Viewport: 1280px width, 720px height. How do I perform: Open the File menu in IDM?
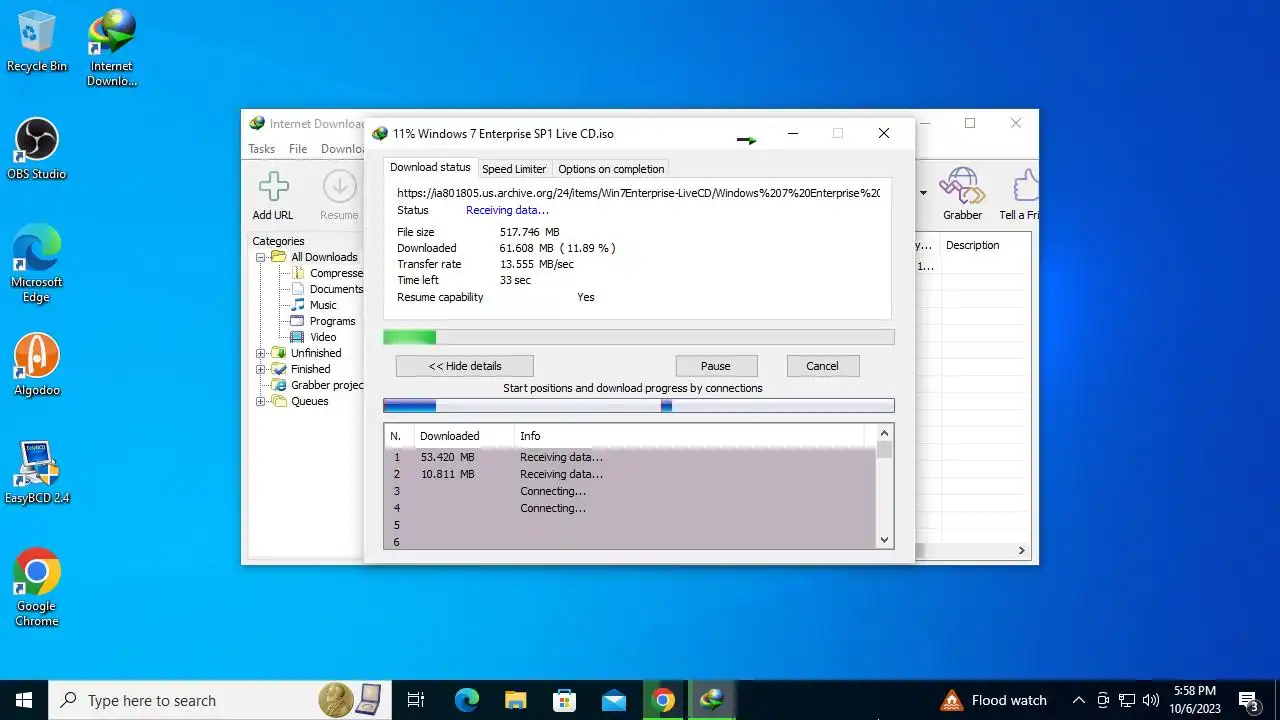pos(298,149)
